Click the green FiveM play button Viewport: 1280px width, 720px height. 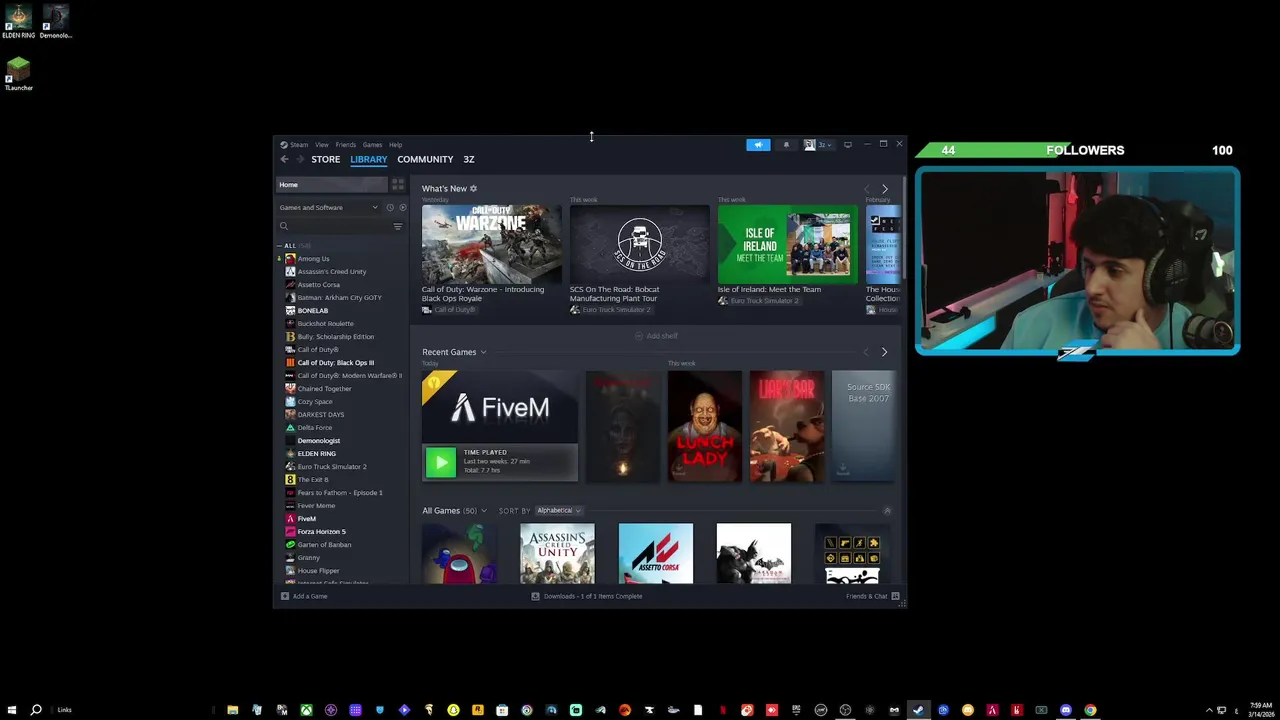[x=441, y=461]
